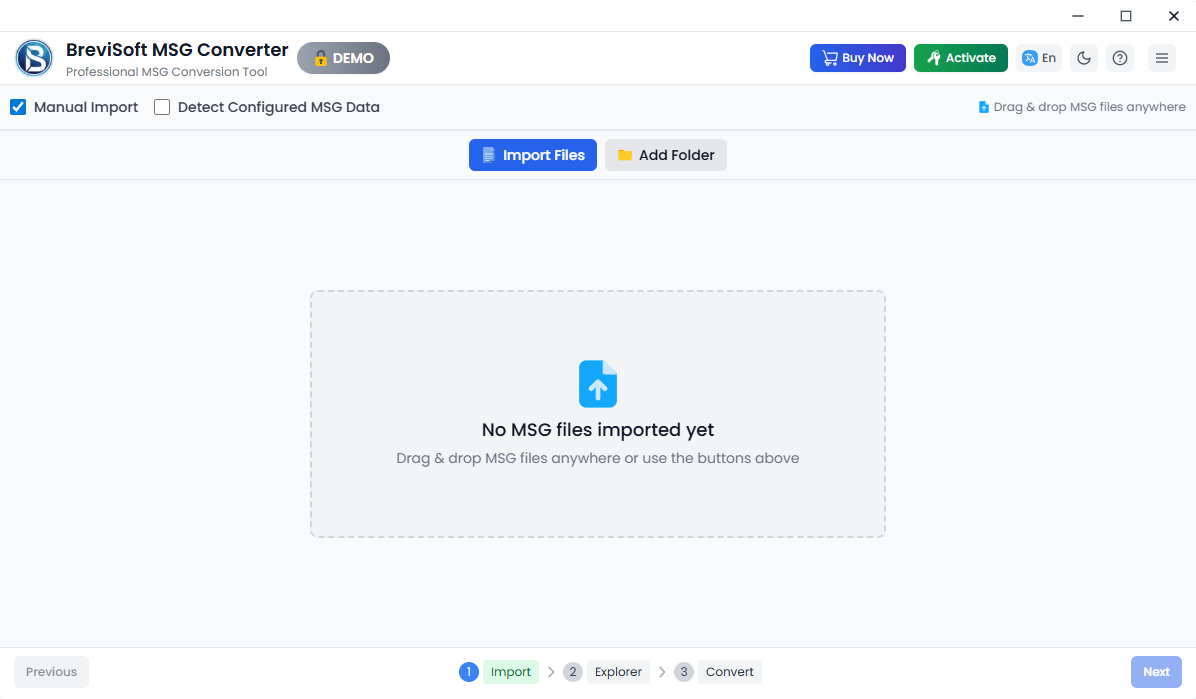Viewport: 1196px width, 699px height.
Task: Click the Next button
Action: pos(1156,672)
